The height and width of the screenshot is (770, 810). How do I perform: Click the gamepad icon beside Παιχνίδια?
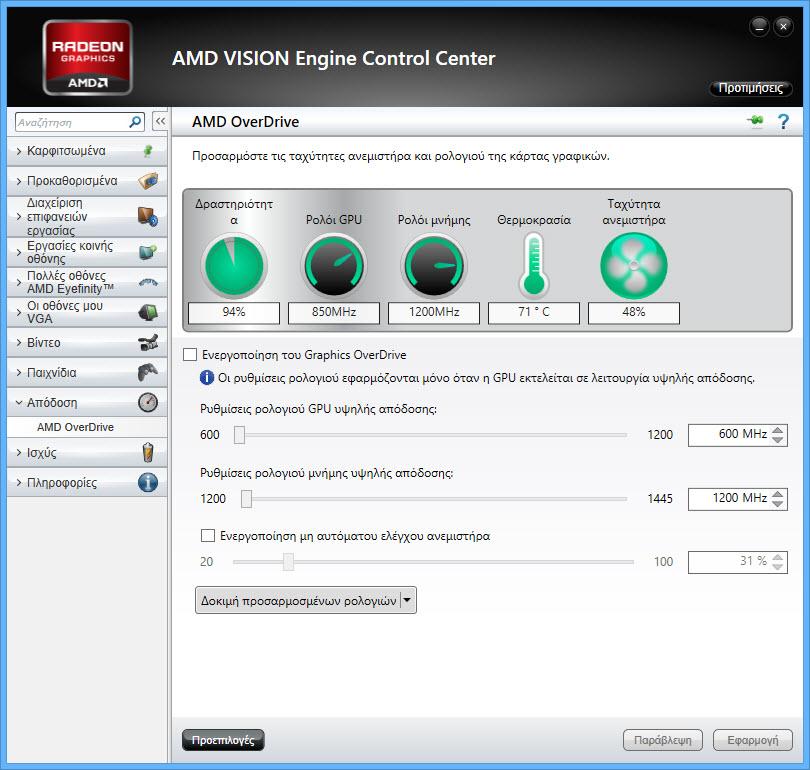point(148,372)
